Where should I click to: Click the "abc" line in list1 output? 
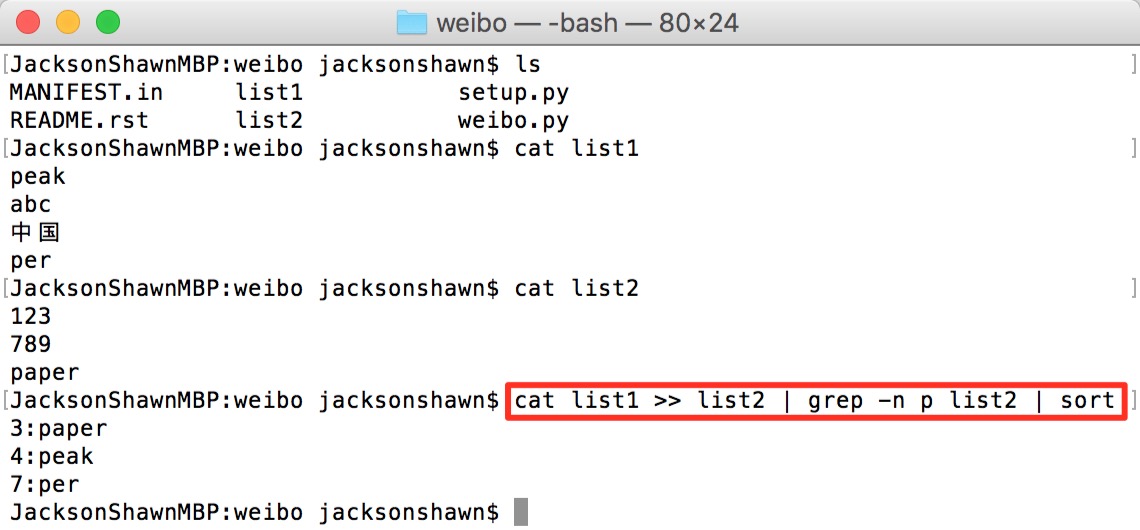[x=30, y=205]
